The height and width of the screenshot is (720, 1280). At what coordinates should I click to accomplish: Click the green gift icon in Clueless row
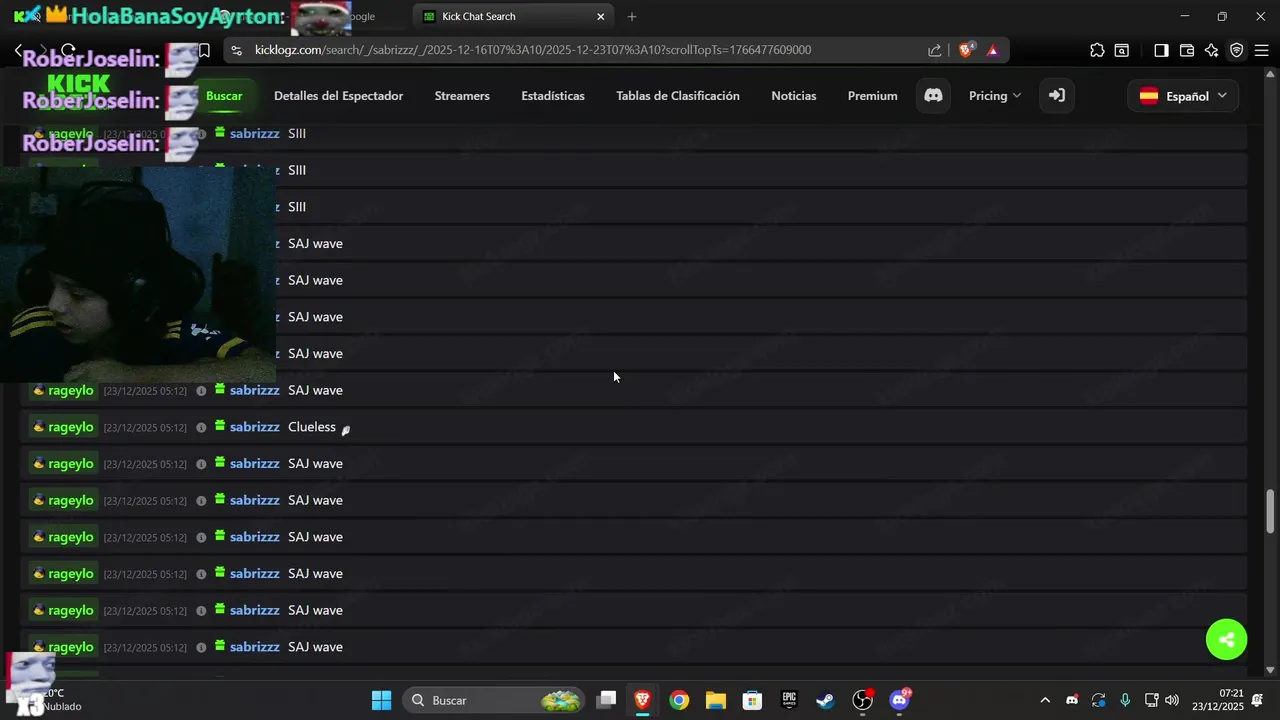pos(220,426)
